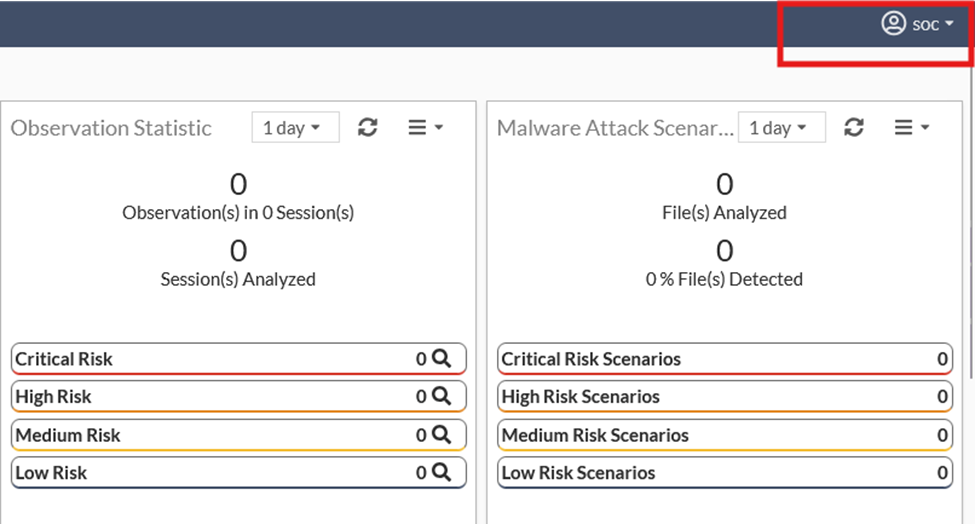Refresh the Observation Statistic widget
Image resolution: width=975 pixels, height=524 pixels.
[x=367, y=127]
